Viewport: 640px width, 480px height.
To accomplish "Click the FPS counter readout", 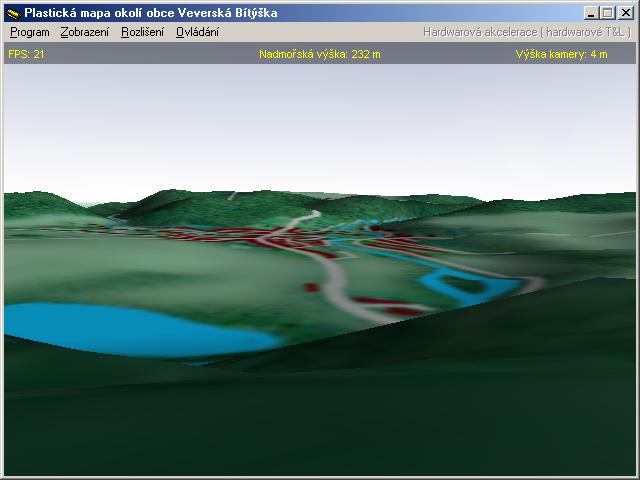I will (x=26, y=54).
